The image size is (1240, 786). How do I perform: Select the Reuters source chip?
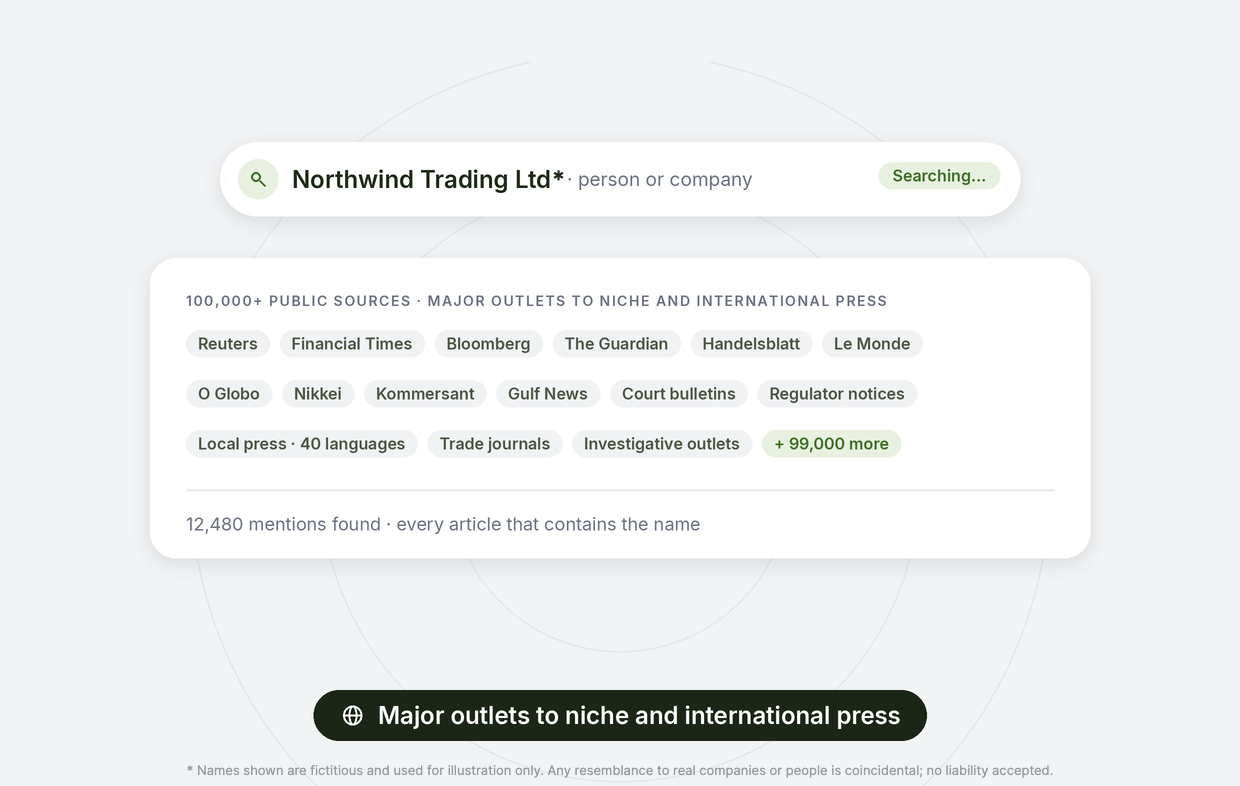point(228,344)
